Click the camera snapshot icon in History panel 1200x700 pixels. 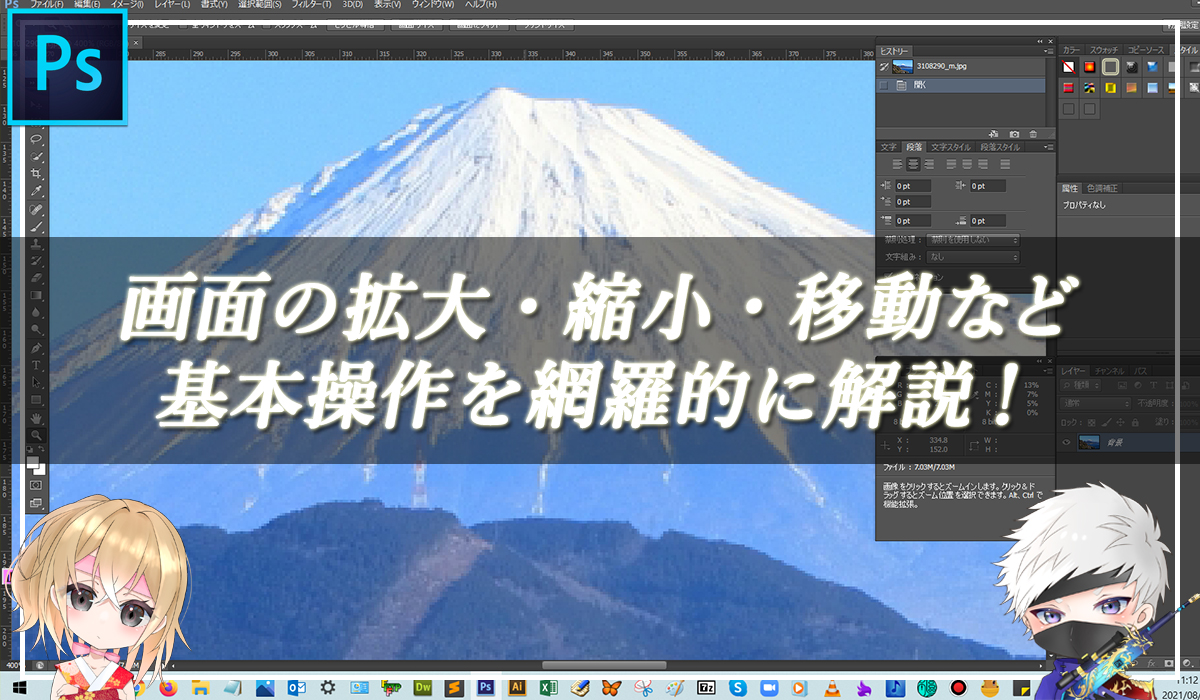coord(1014,133)
